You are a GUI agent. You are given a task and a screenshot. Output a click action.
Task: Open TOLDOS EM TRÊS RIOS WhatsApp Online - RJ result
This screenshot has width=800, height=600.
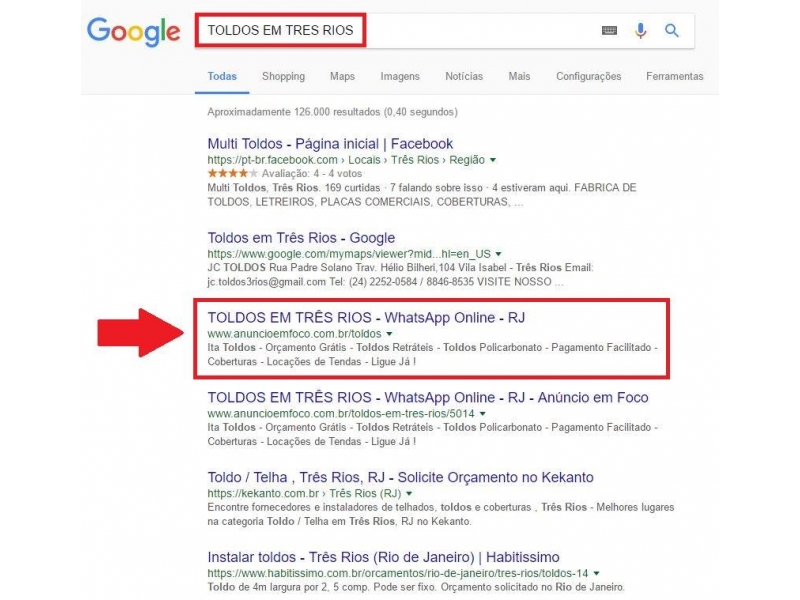(366, 317)
